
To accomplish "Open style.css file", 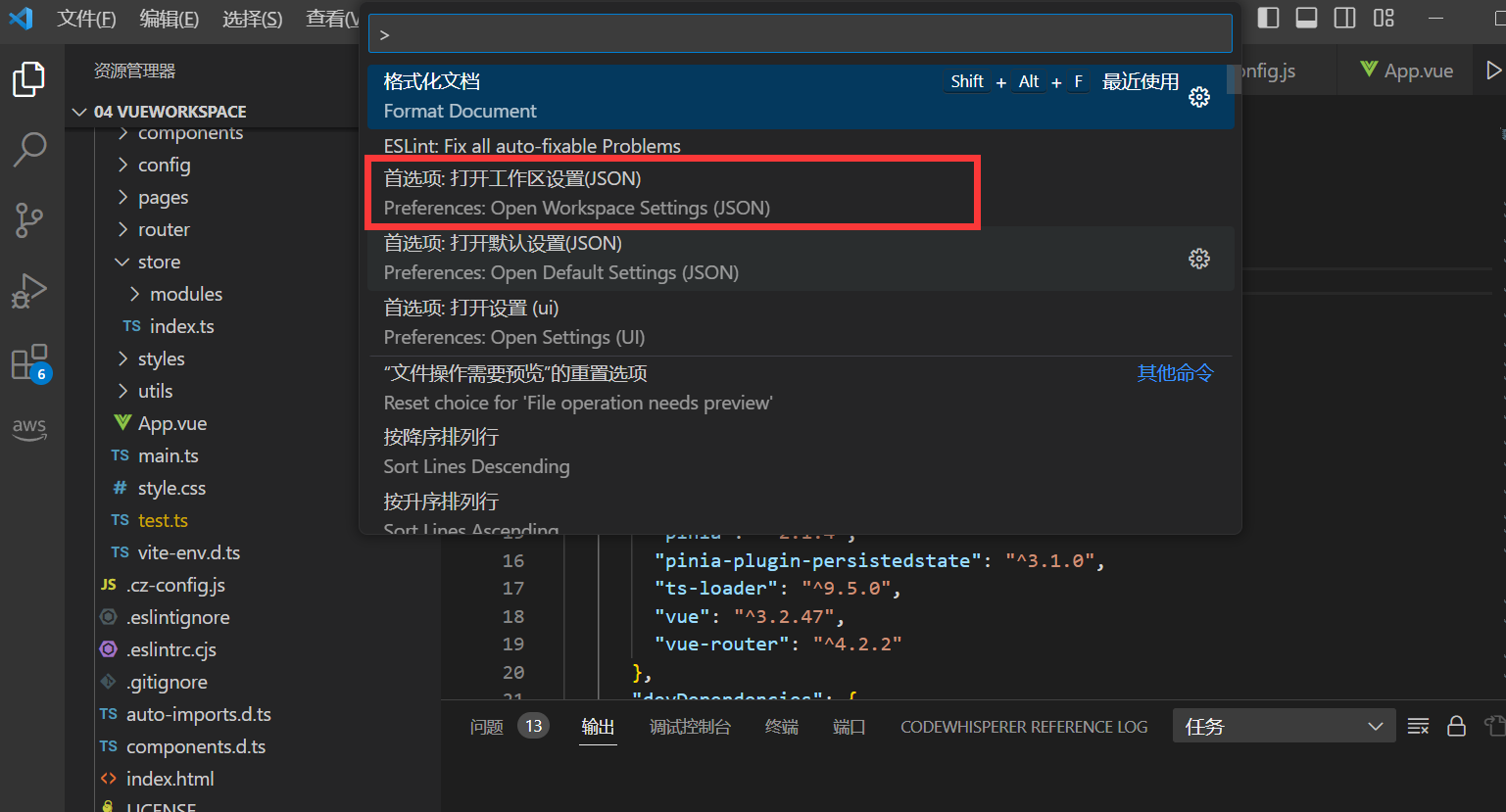I will (171, 488).
